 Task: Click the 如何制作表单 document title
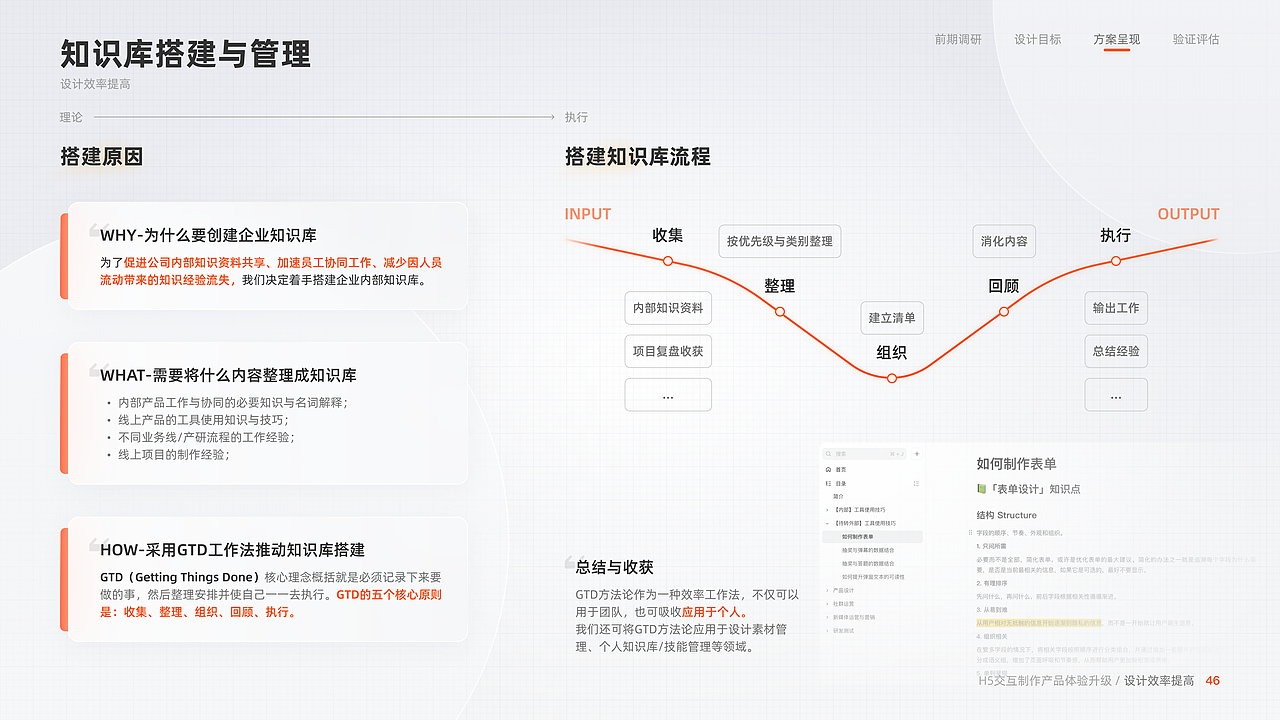1016,464
